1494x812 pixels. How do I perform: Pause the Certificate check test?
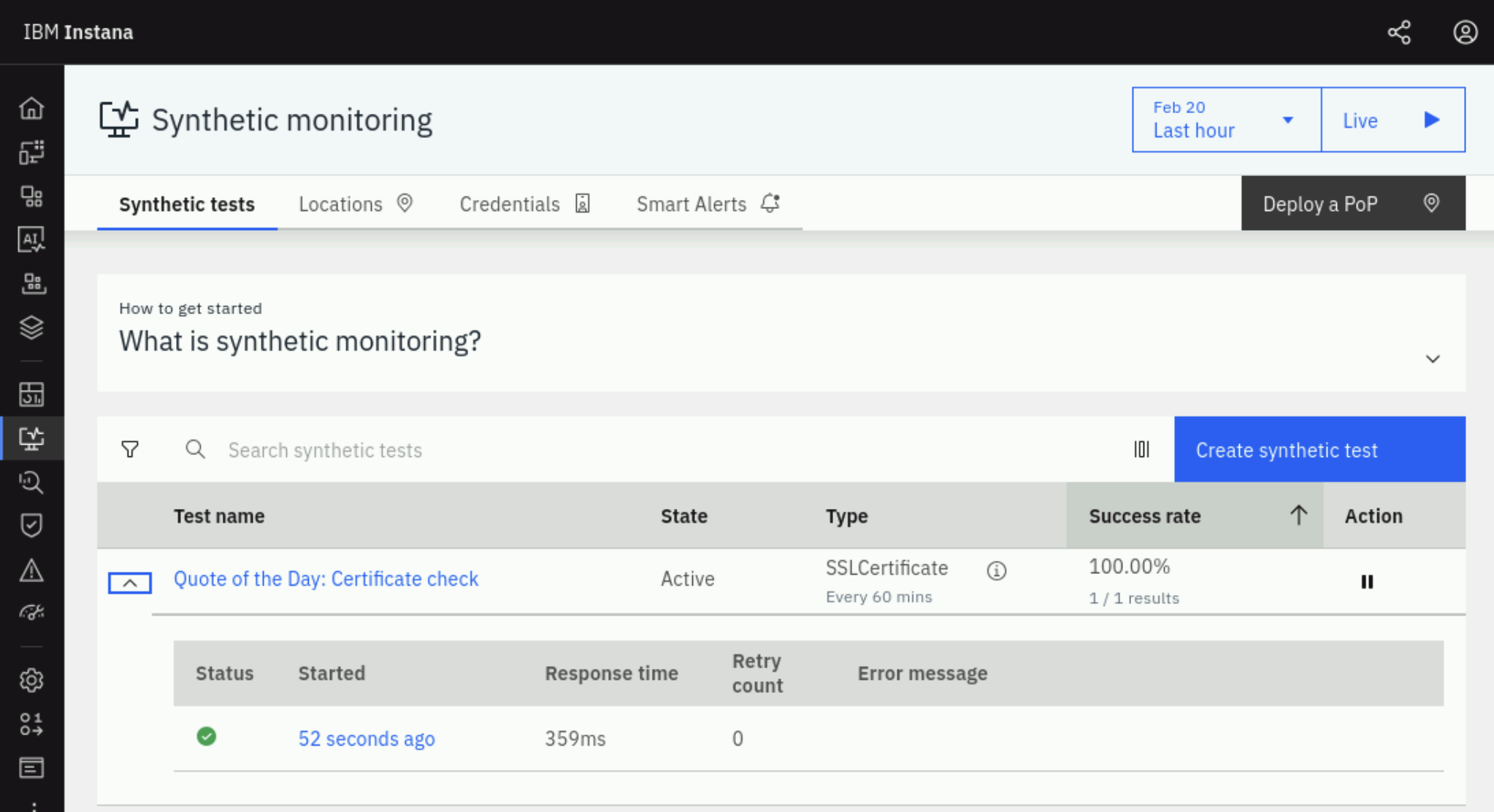point(1367,581)
